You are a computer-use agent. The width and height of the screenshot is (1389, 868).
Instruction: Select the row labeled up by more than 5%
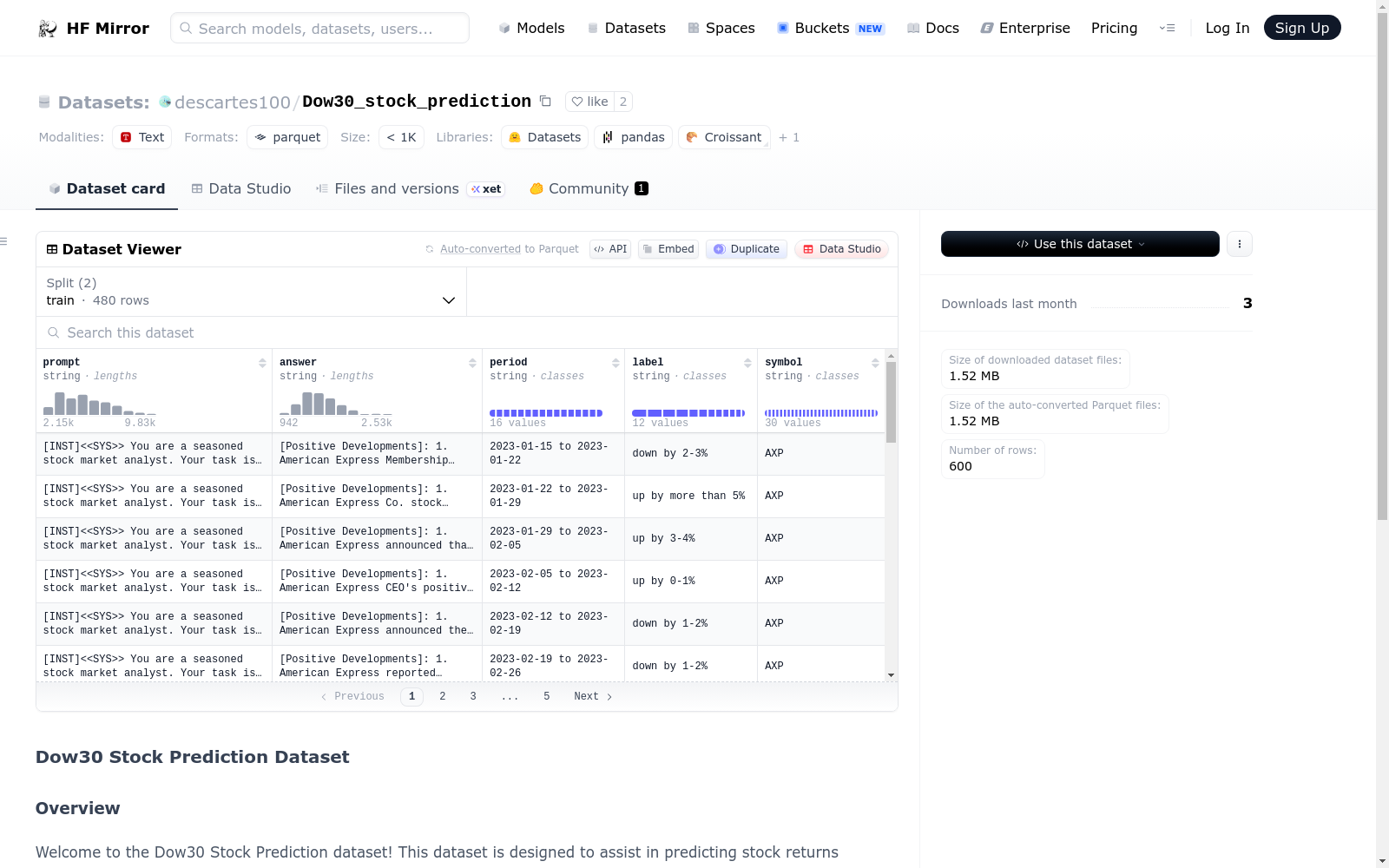tap(460, 496)
